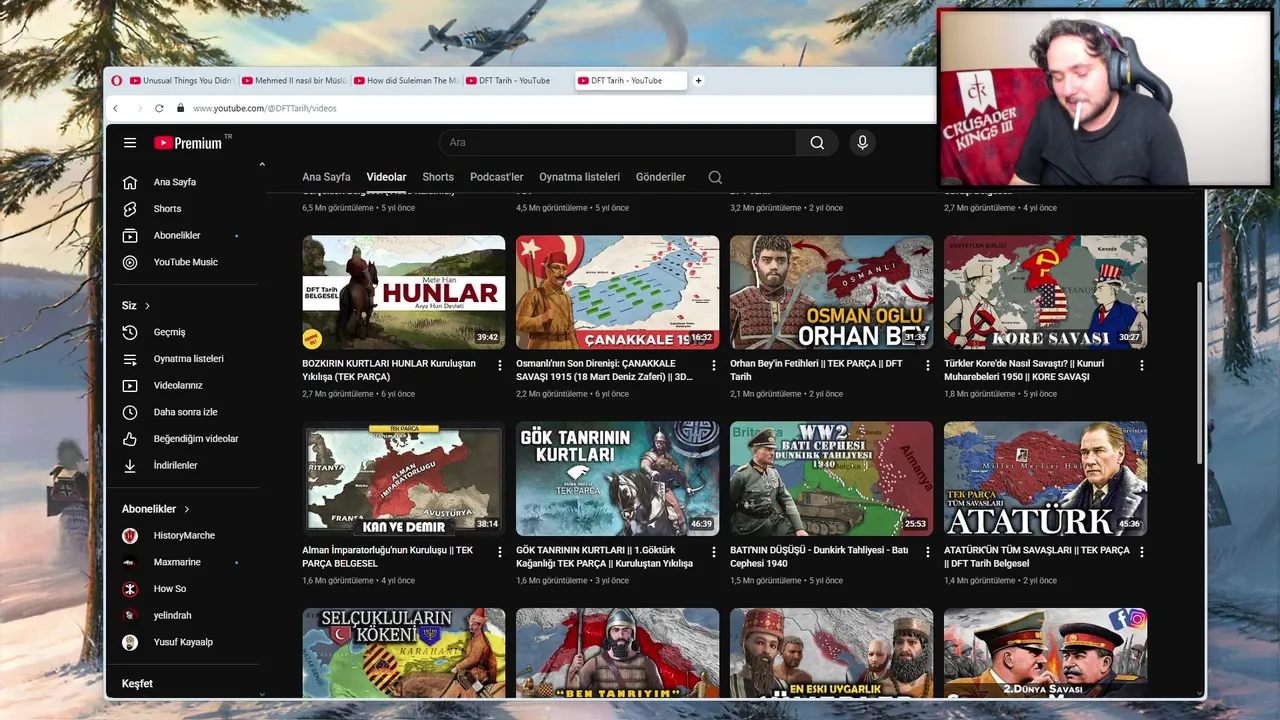1280x720 pixels.
Task: Open options menu for Kore Savaşı video
Action: click(1142, 366)
